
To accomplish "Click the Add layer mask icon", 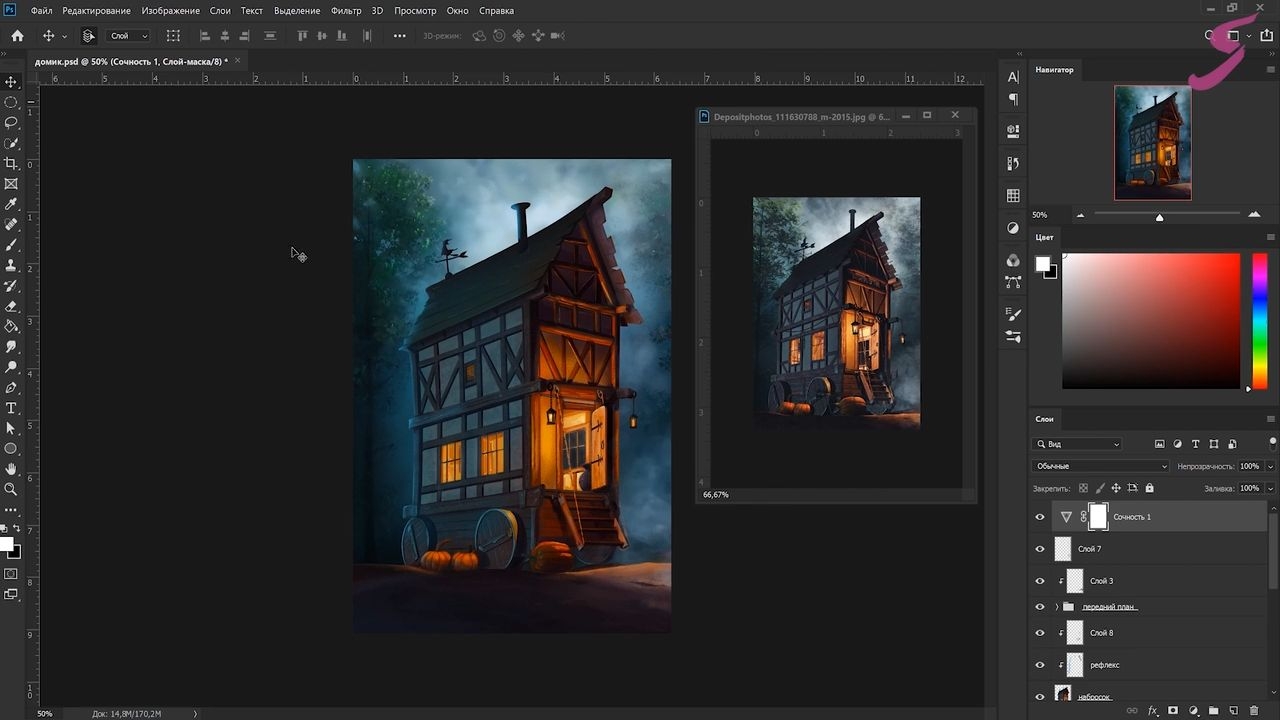I will 1173,711.
